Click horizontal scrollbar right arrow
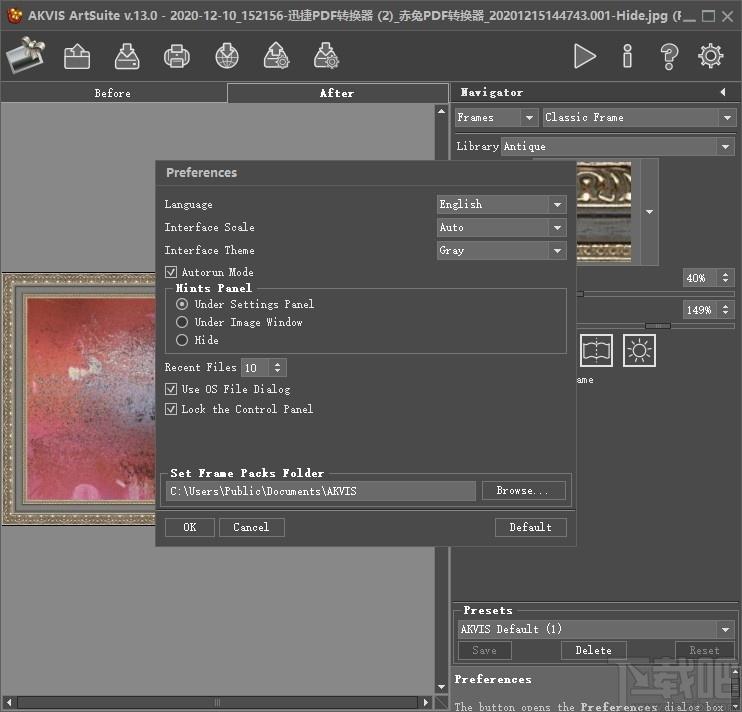 (426, 702)
